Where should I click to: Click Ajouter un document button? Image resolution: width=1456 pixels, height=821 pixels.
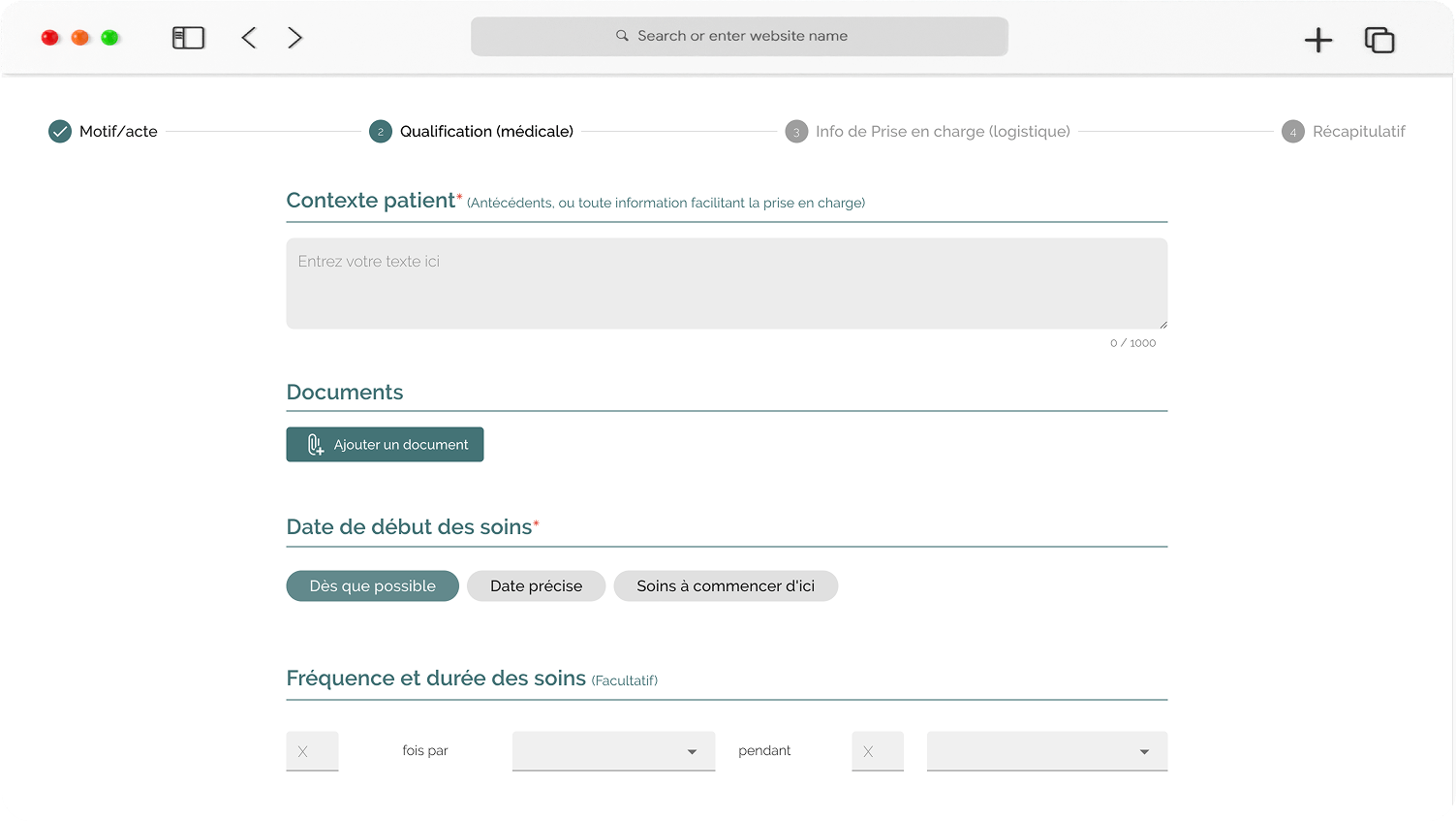pyautogui.click(x=385, y=445)
